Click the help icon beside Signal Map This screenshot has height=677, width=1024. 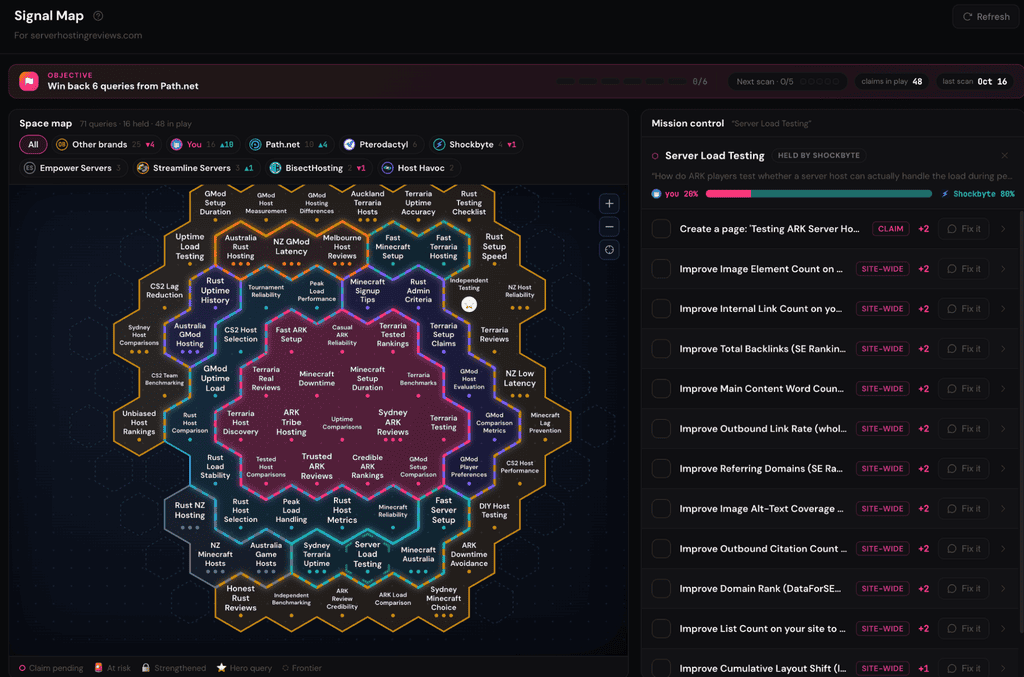(x=98, y=16)
